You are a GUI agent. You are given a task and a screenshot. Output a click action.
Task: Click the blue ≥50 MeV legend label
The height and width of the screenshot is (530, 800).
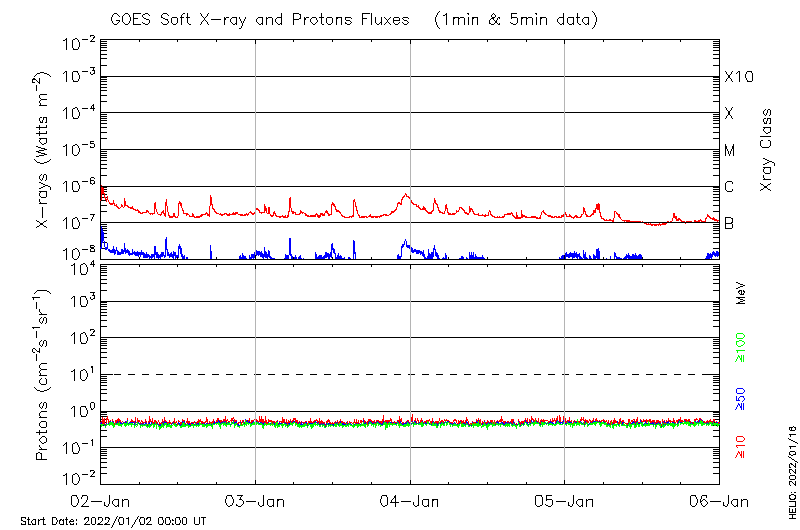(x=741, y=400)
